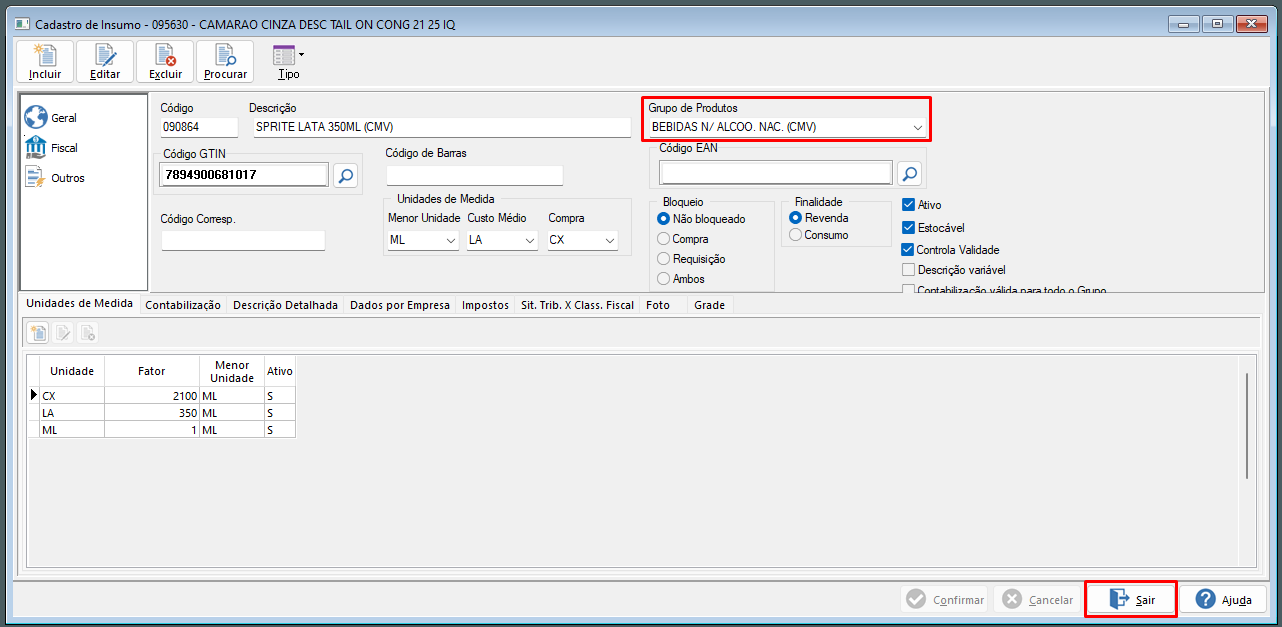1282x627 pixels.
Task: Click the add new unit icon
Action: pos(38,333)
